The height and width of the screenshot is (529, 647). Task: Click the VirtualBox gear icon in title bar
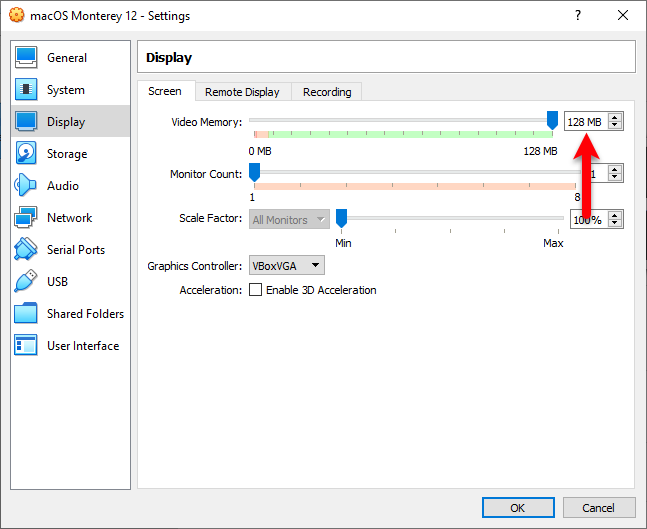(x=17, y=15)
